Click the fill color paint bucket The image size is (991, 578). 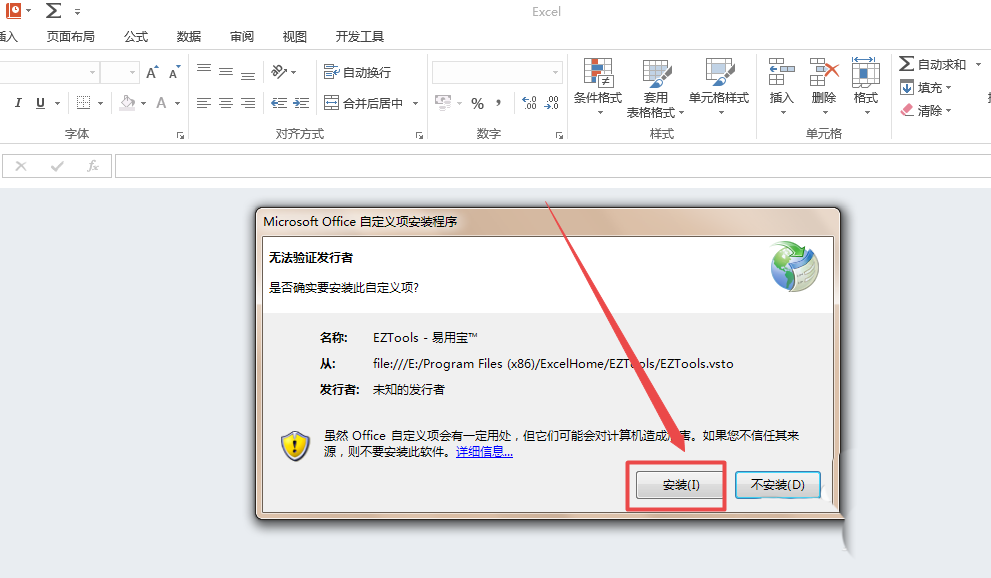tap(127, 103)
